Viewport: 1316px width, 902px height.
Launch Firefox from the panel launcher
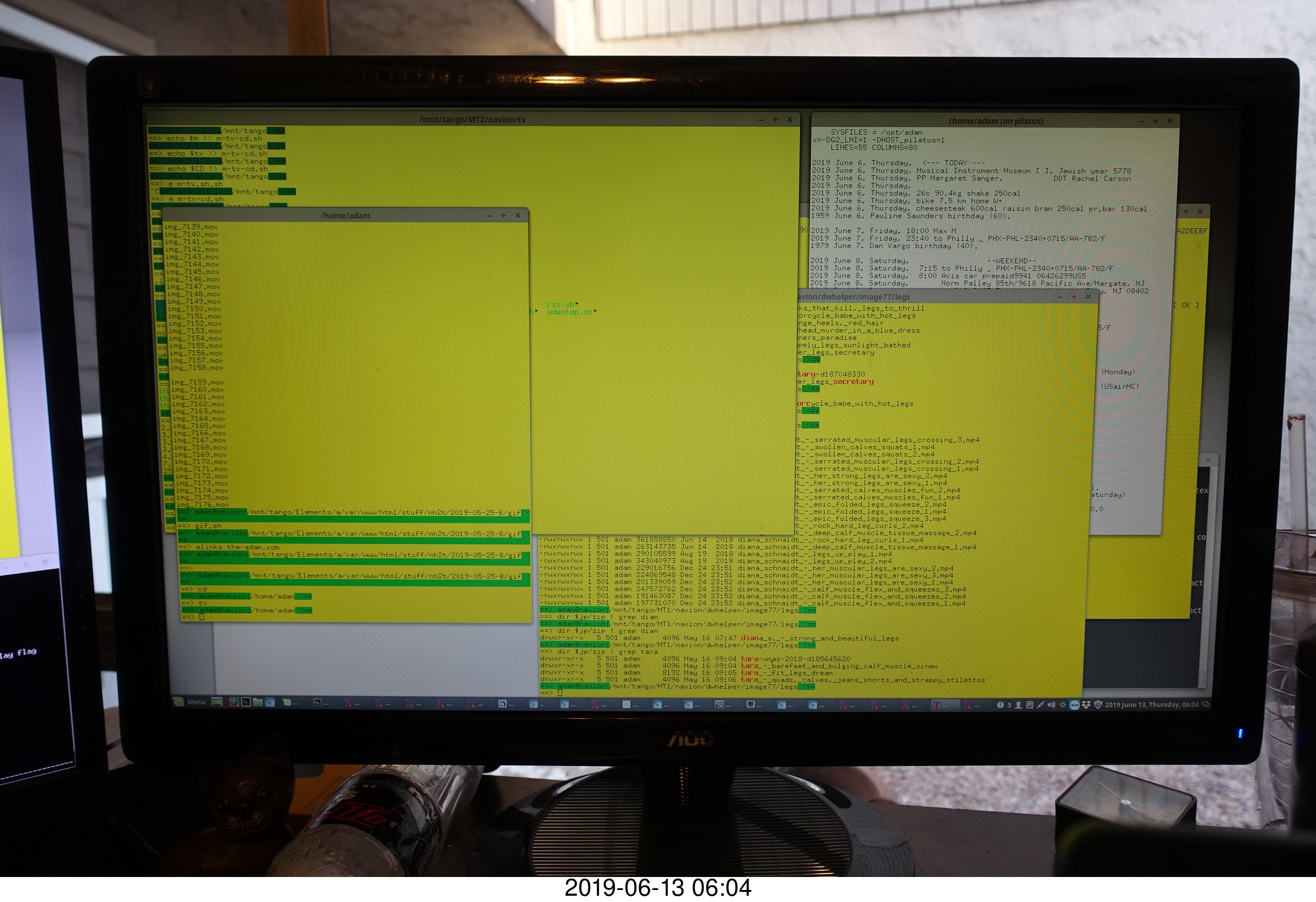(234, 702)
